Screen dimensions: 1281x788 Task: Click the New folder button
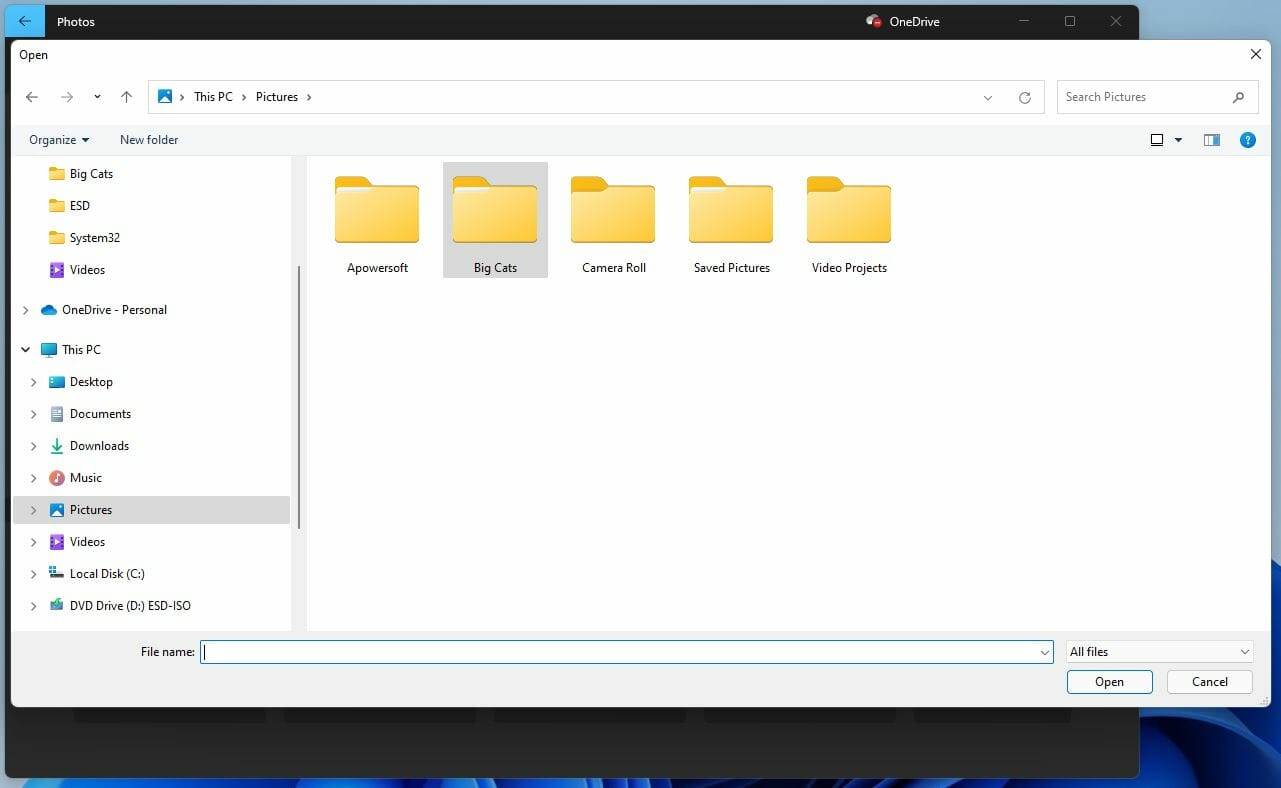point(148,139)
